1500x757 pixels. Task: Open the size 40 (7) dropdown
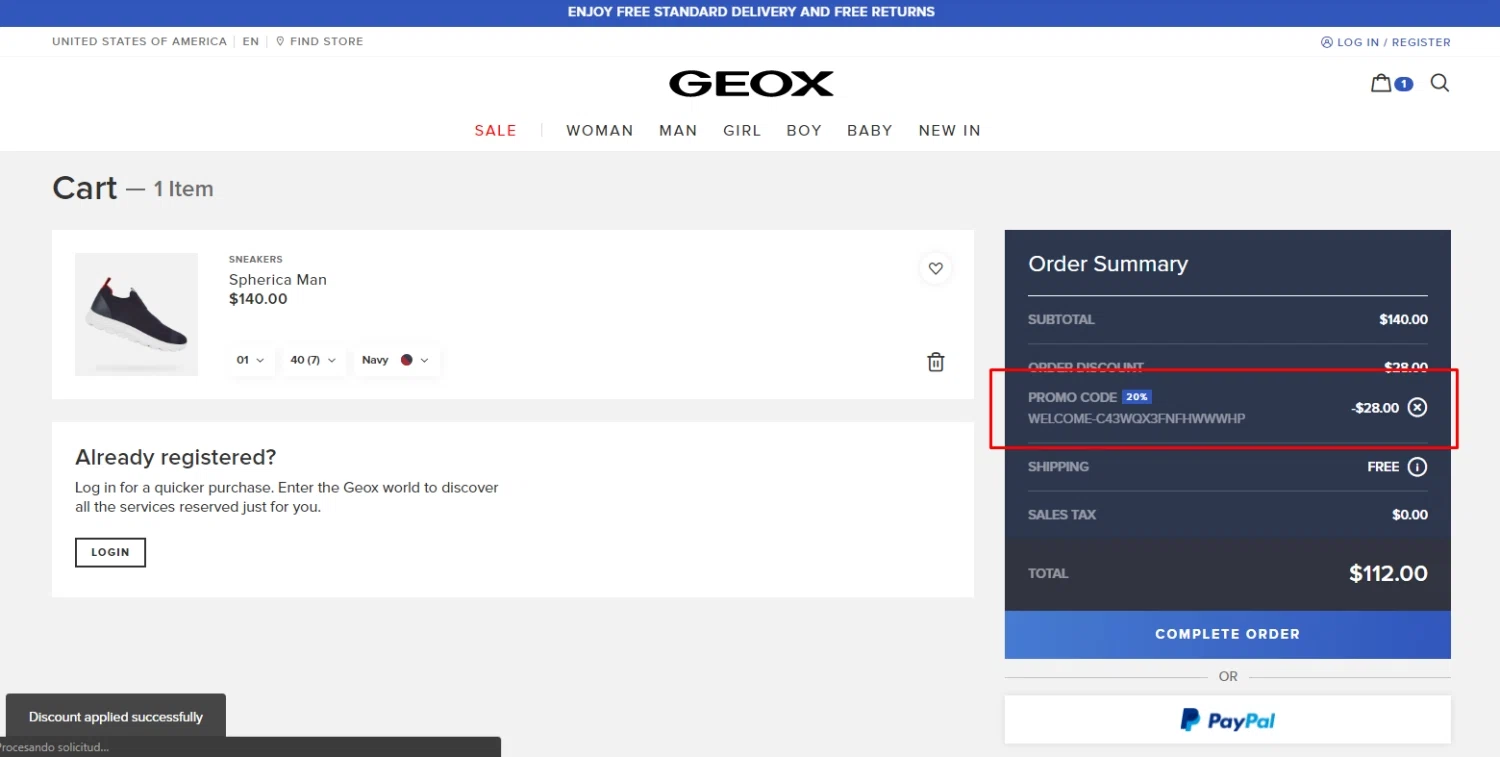coord(314,360)
